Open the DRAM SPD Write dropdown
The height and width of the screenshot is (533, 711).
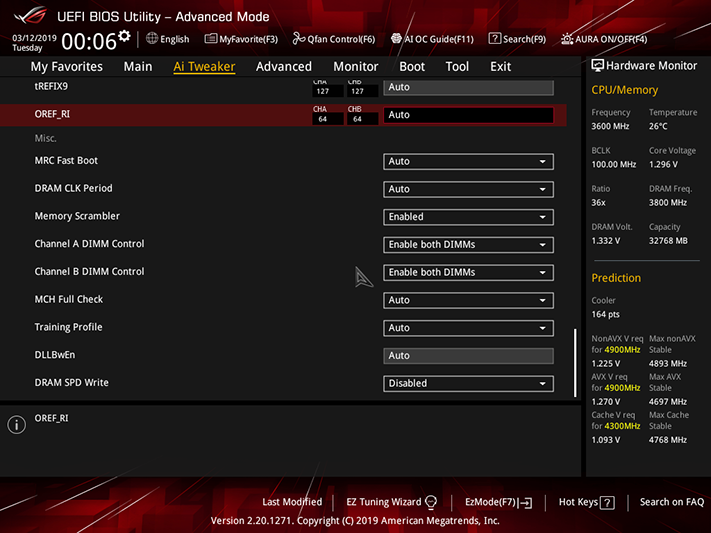click(x=468, y=383)
